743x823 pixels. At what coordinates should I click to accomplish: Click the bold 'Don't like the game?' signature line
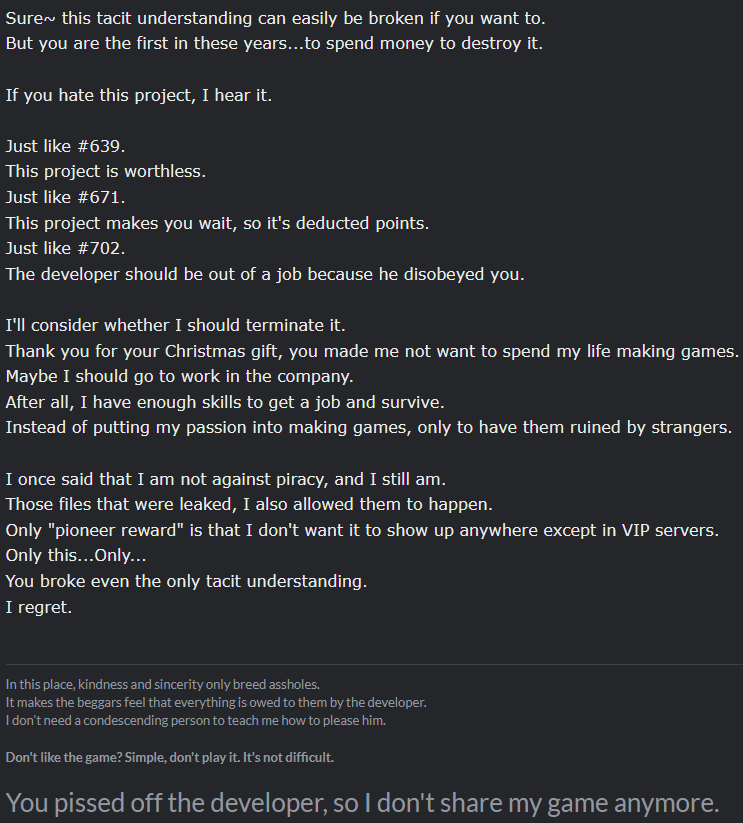click(x=169, y=757)
